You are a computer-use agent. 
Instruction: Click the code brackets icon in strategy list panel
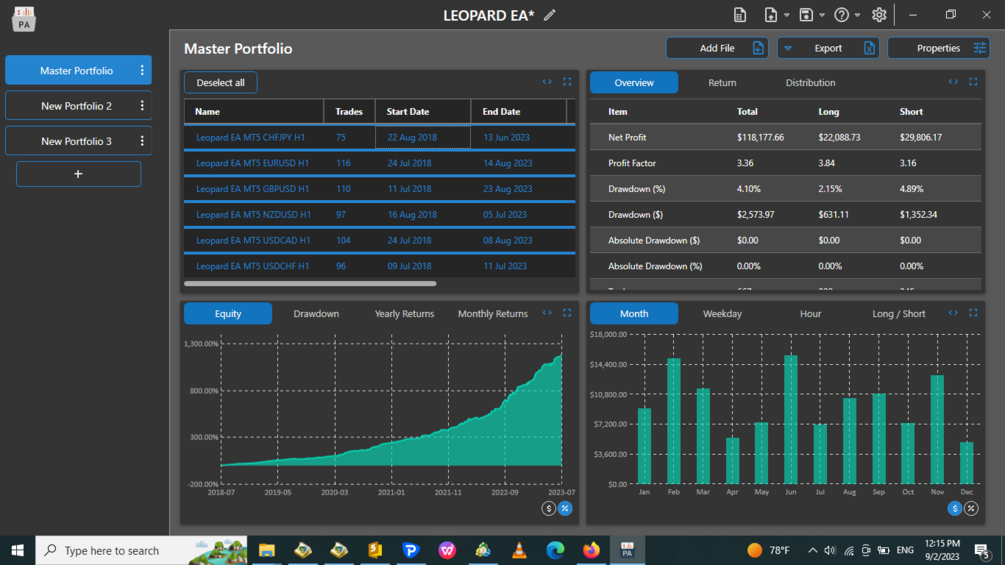547,81
